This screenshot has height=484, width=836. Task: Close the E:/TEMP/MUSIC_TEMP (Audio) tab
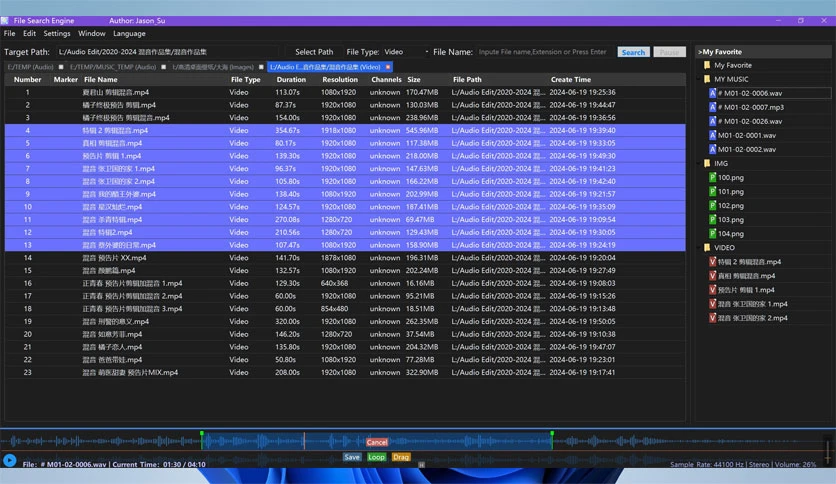(164, 67)
